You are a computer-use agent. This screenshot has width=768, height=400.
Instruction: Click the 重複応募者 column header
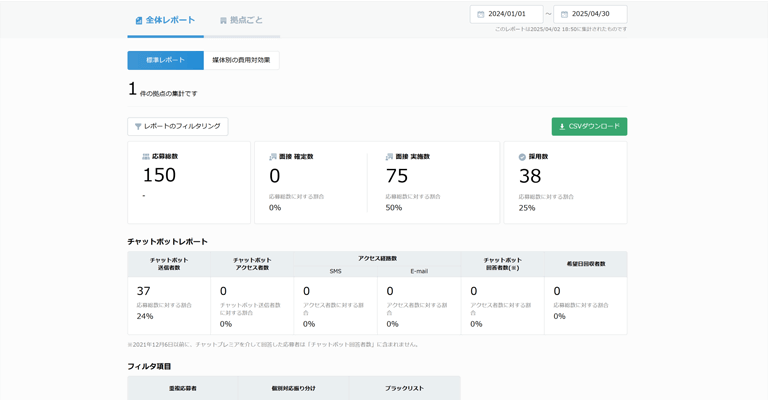point(183,388)
